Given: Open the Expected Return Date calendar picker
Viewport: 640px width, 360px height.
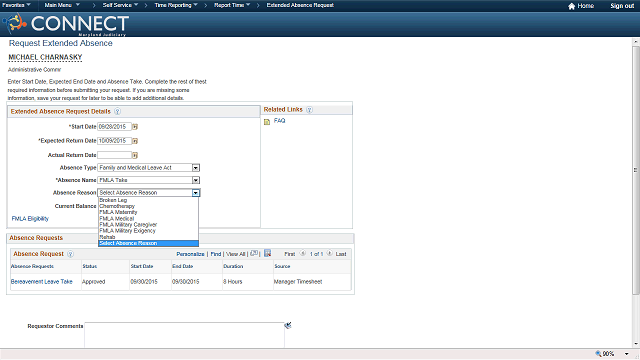Looking at the screenshot, I should pyautogui.click(x=135, y=141).
